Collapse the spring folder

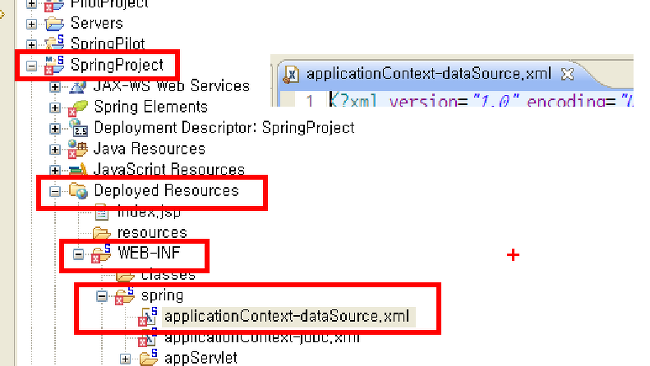102,296
